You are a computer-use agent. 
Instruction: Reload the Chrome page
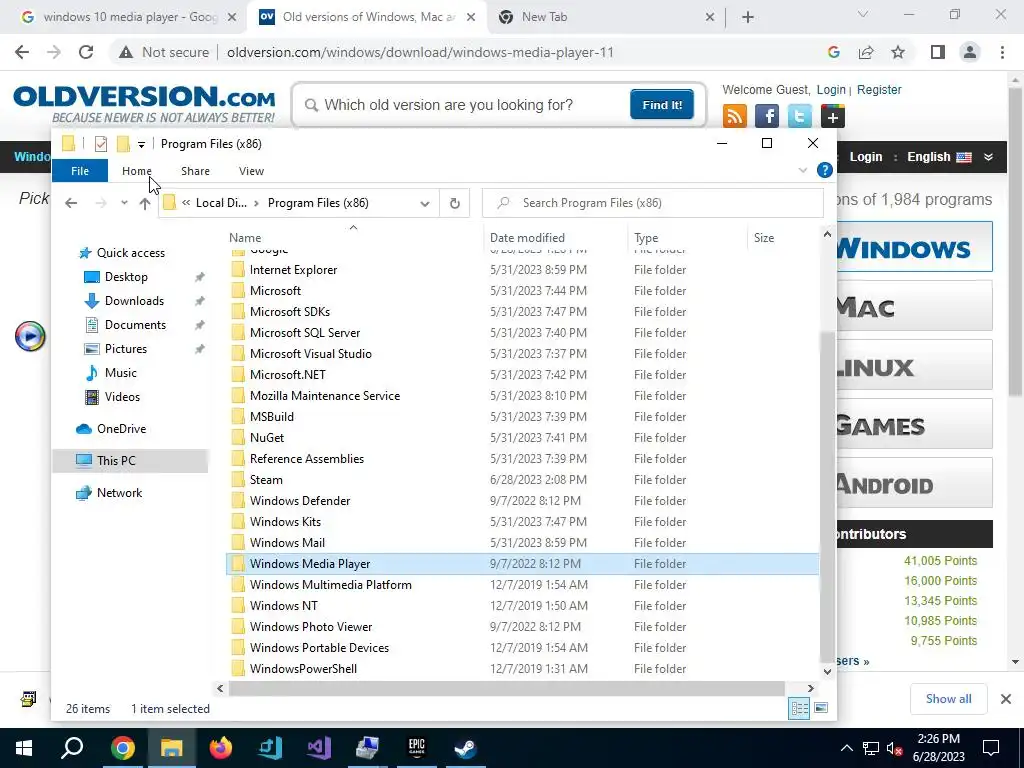(x=86, y=52)
